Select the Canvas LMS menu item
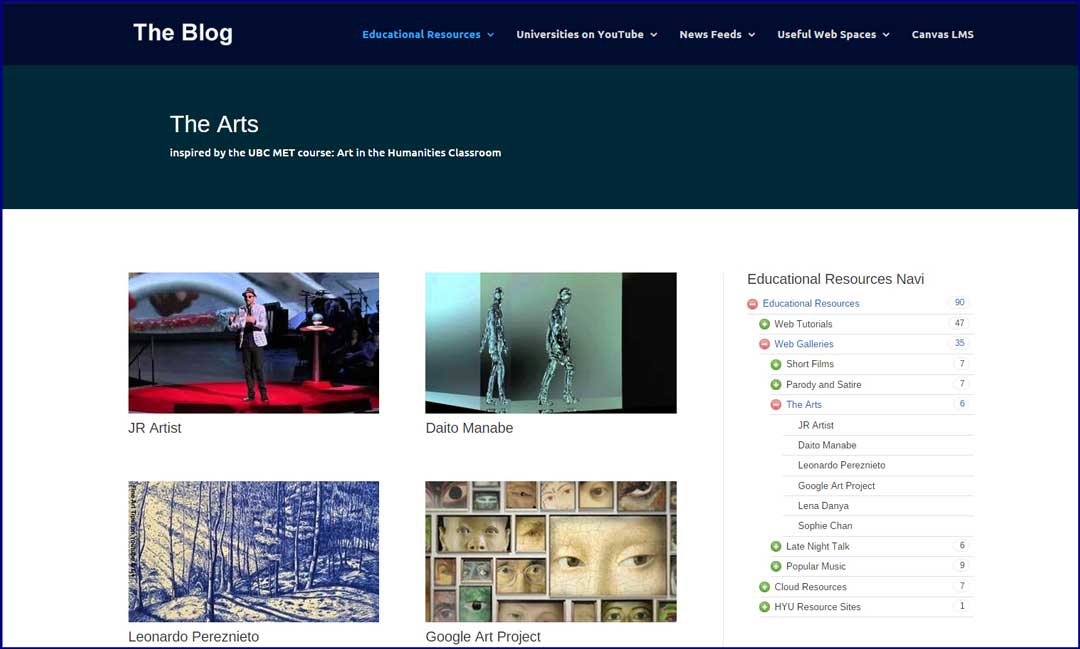The height and width of the screenshot is (649, 1080). (x=942, y=34)
